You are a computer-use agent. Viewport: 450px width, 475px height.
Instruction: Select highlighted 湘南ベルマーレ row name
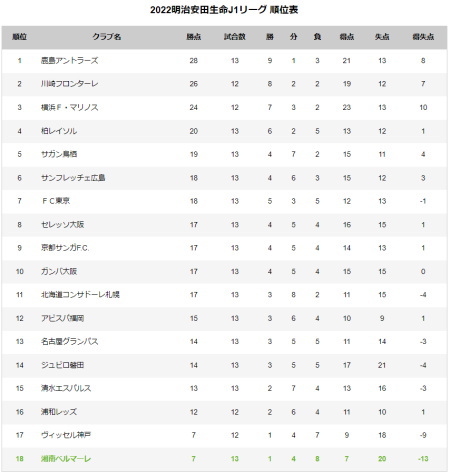pyautogui.click(x=66, y=459)
